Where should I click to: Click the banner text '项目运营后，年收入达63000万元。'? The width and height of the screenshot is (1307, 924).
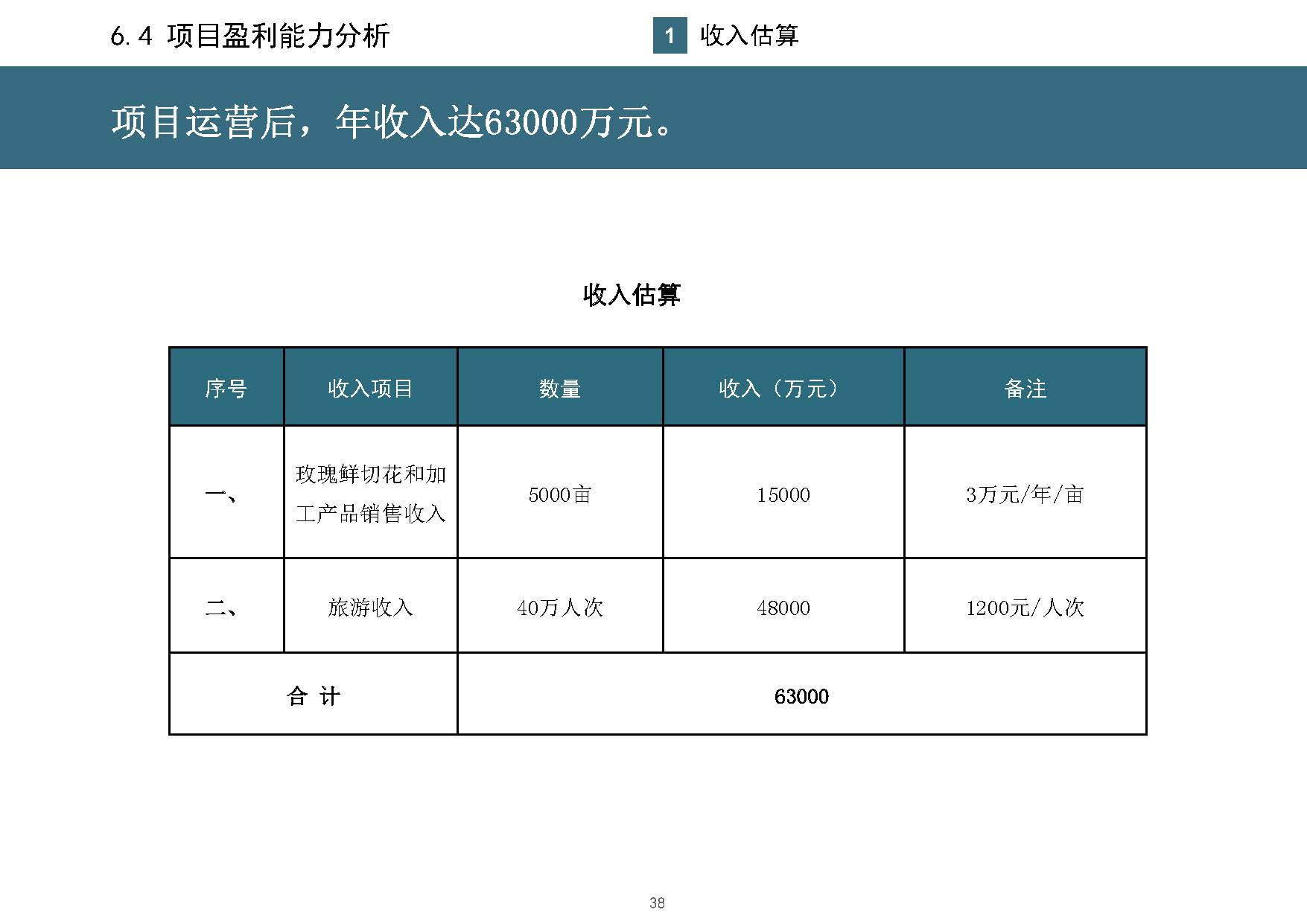pyautogui.click(x=393, y=121)
